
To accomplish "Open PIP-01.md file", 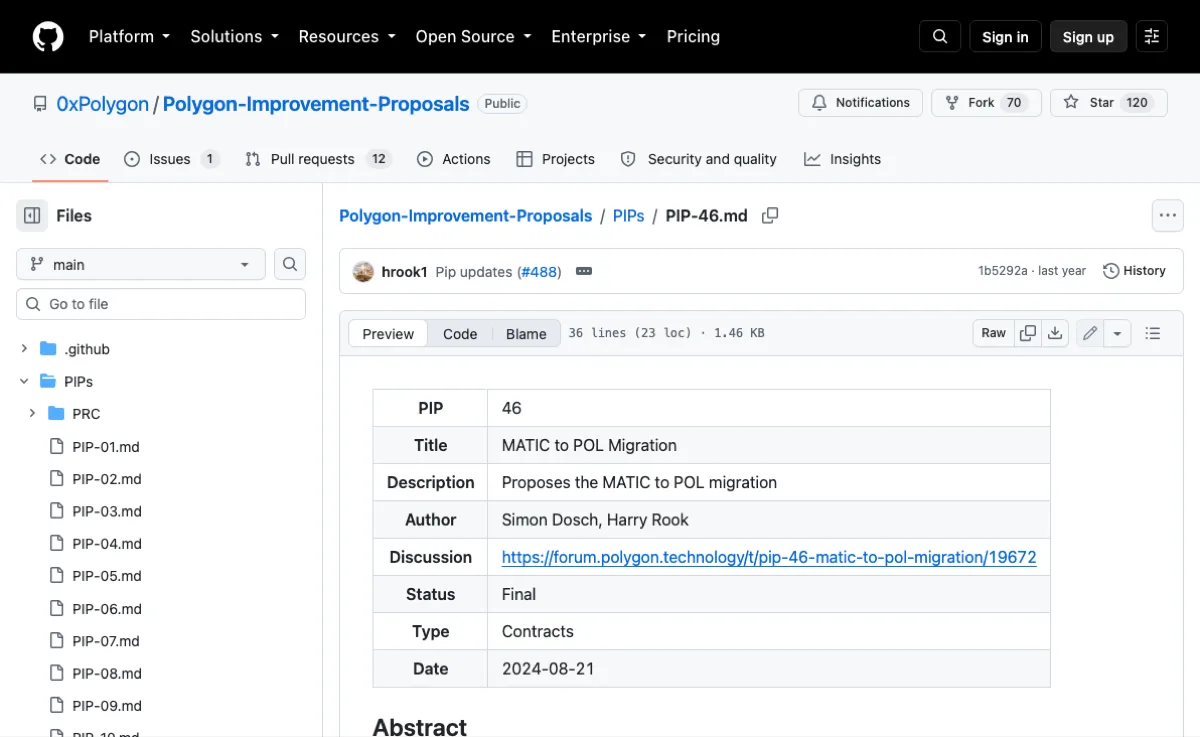I will point(106,446).
